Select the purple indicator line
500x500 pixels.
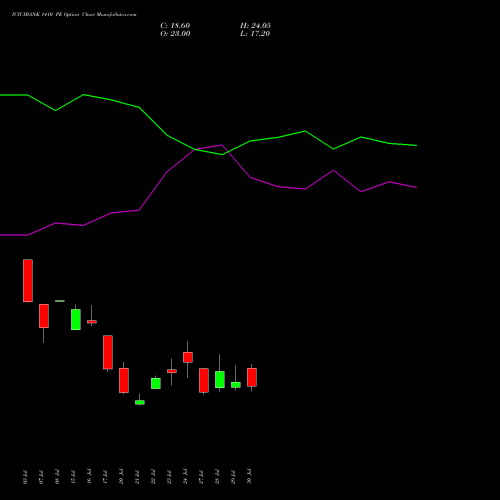(208, 190)
